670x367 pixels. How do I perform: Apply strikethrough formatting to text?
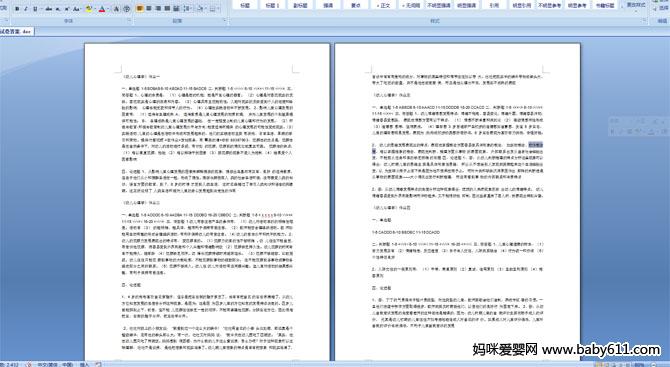click(x=49, y=9)
